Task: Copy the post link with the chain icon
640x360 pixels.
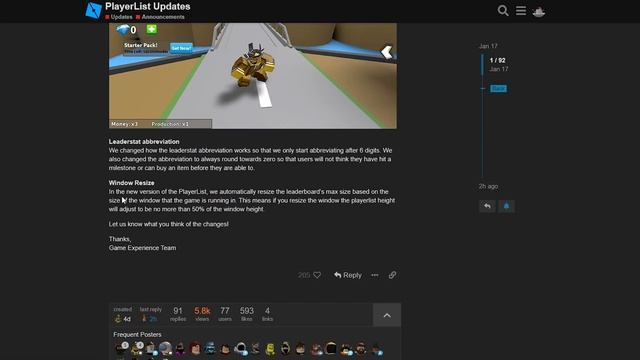Action: (x=392, y=275)
